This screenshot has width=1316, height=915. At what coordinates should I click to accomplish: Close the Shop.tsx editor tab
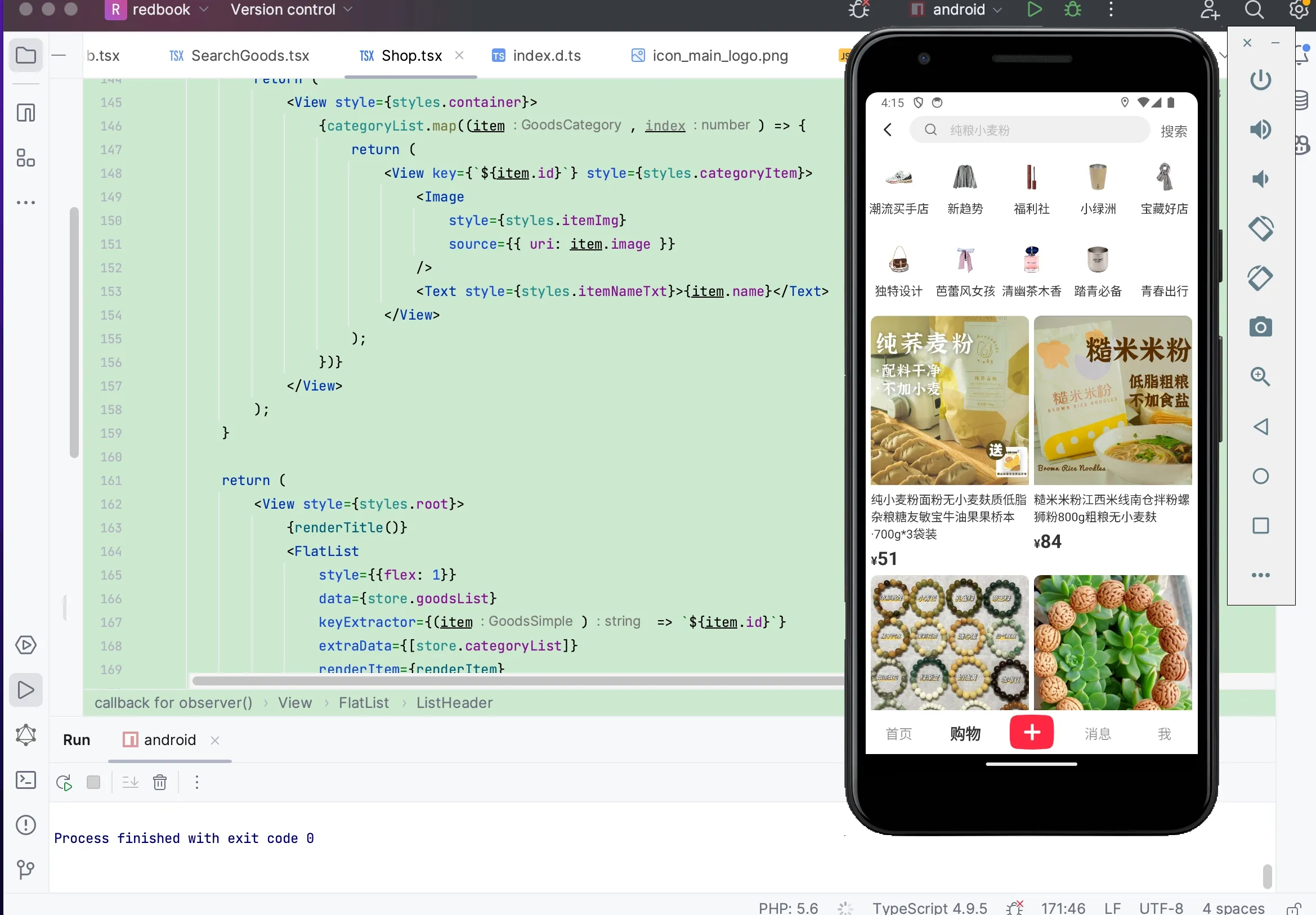tap(459, 55)
